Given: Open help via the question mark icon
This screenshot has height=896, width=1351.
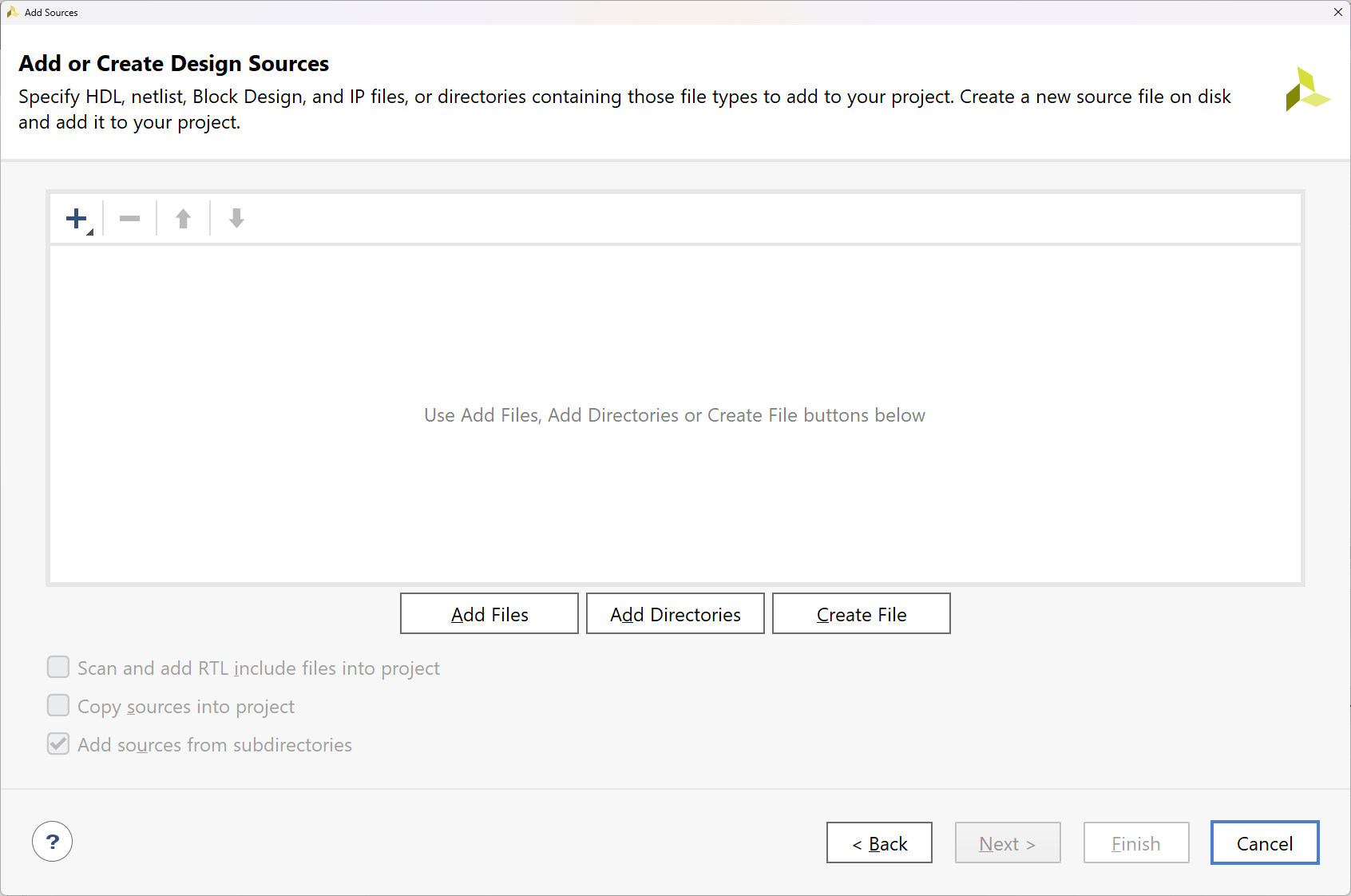Looking at the screenshot, I should click(x=52, y=842).
